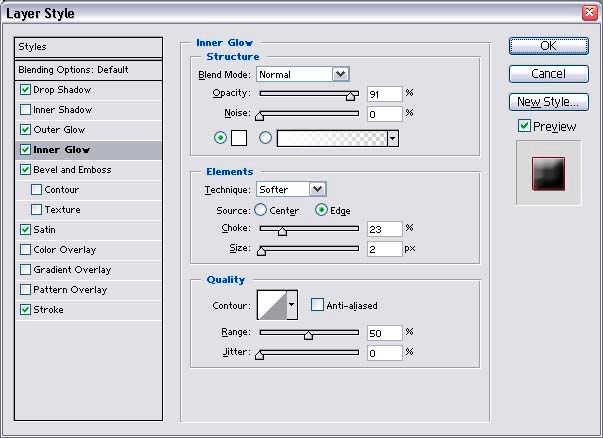
Task: Click the Range slider handle
Action: tap(308, 335)
